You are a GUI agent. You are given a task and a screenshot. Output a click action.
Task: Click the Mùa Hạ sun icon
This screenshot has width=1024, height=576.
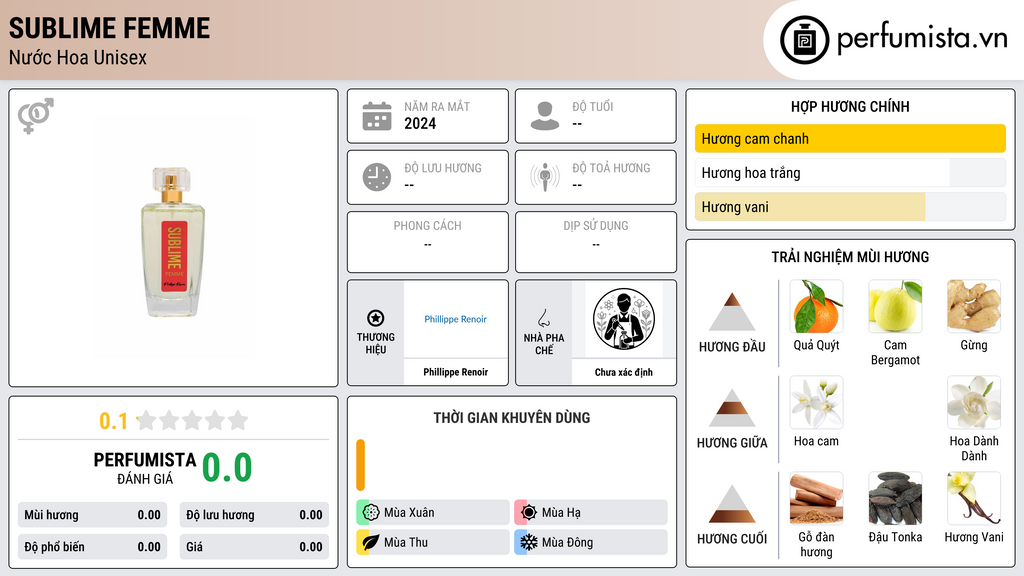tap(529, 513)
